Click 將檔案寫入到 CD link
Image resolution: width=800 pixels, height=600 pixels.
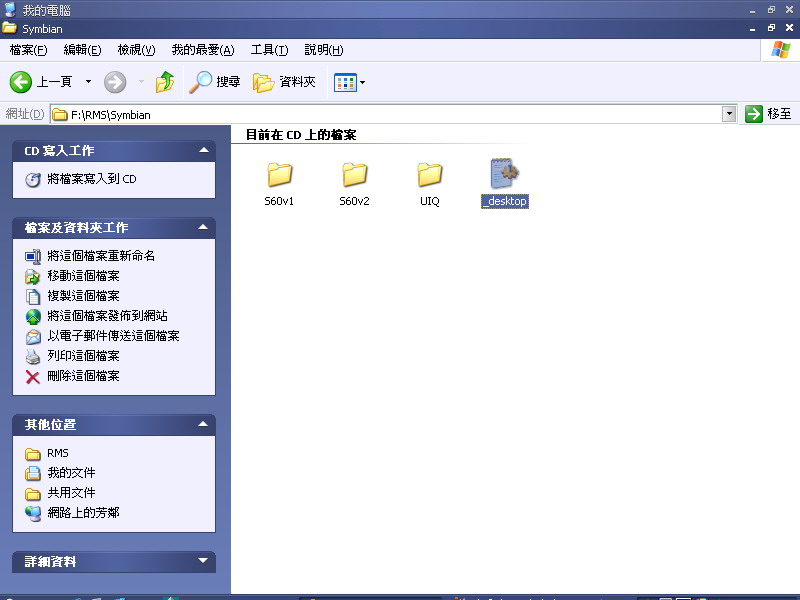[92, 179]
